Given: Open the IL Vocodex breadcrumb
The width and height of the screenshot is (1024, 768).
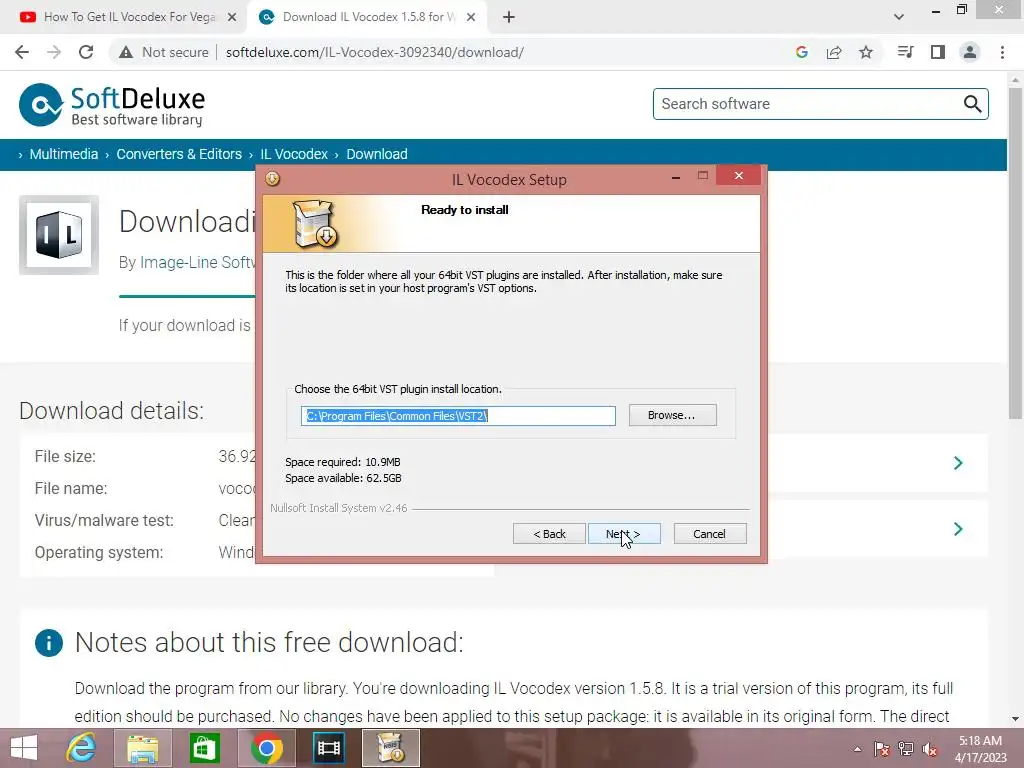Looking at the screenshot, I should pos(294,154).
